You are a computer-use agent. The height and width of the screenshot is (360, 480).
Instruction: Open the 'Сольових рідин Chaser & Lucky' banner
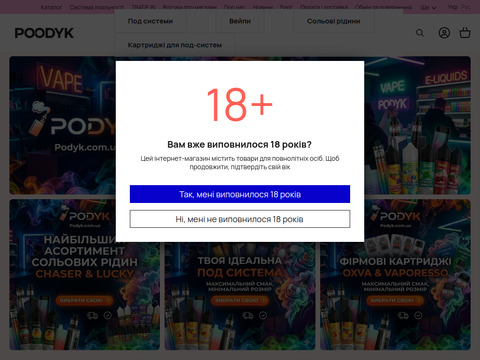coord(84,275)
